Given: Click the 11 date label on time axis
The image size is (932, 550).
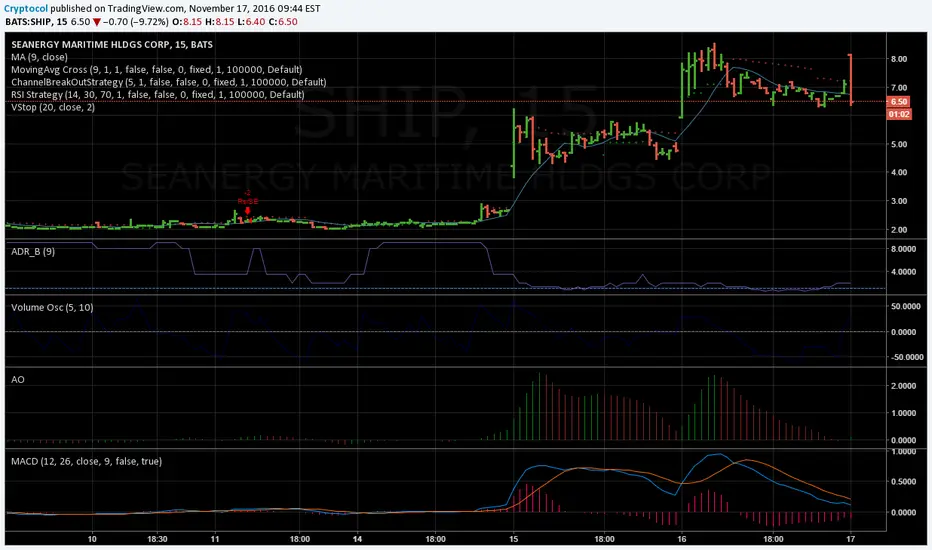Looking at the screenshot, I should [215, 539].
